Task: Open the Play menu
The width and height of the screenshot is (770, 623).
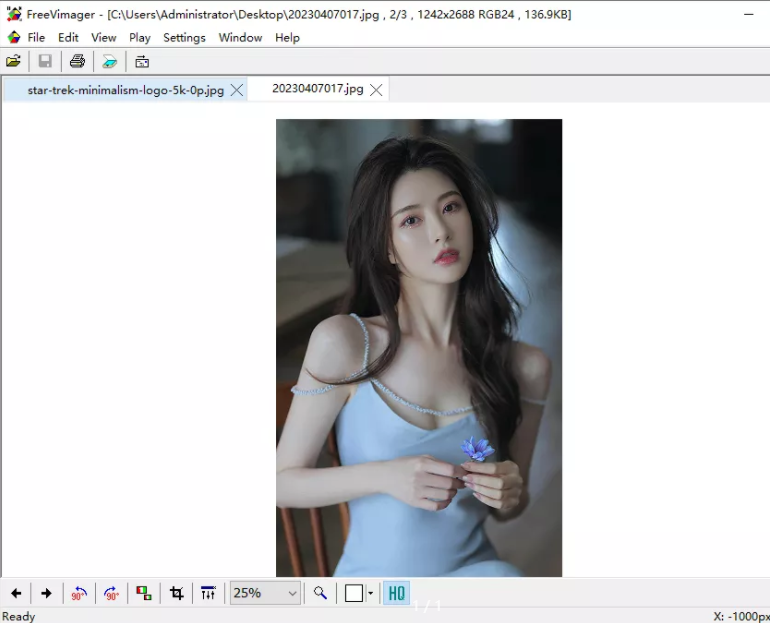Action: click(139, 37)
